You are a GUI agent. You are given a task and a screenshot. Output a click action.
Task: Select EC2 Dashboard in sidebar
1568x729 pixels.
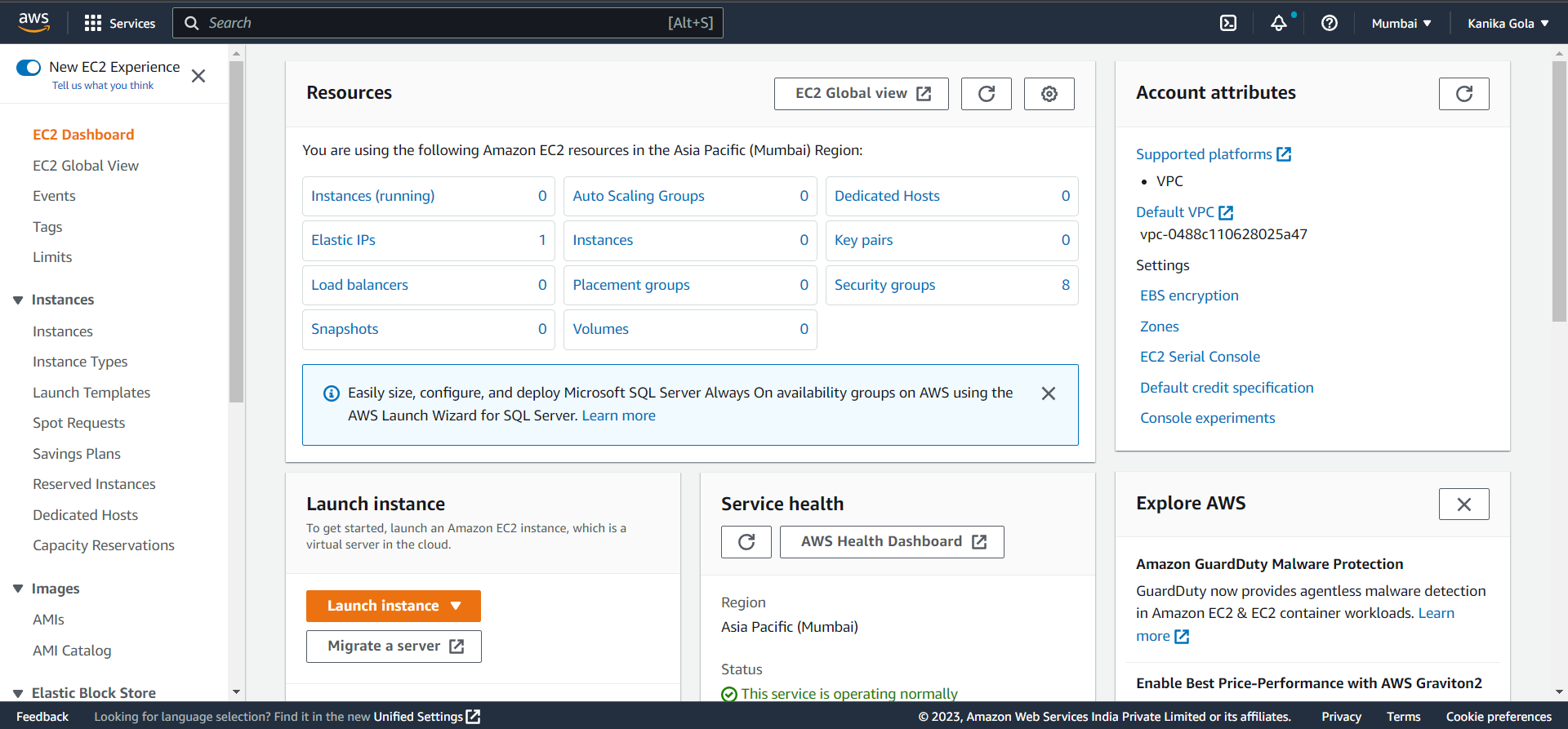(83, 135)
